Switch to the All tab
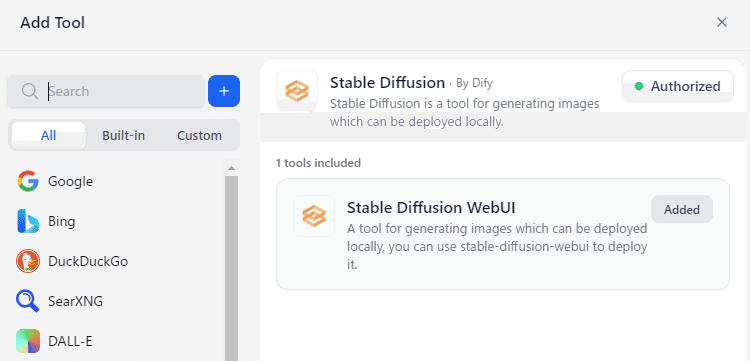This screenshot has height=361, width=750. [48, 135]
